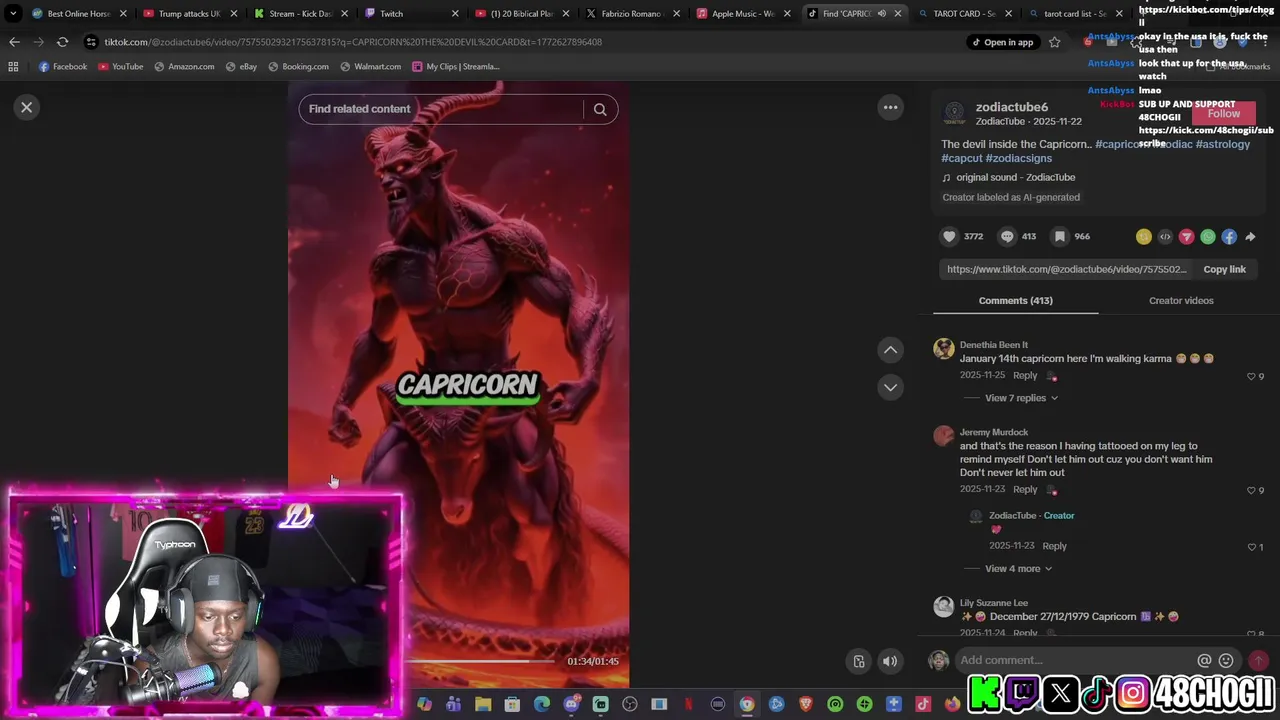Open the zodiactube6 profile avatar
1280x720 pixels.
955,112
